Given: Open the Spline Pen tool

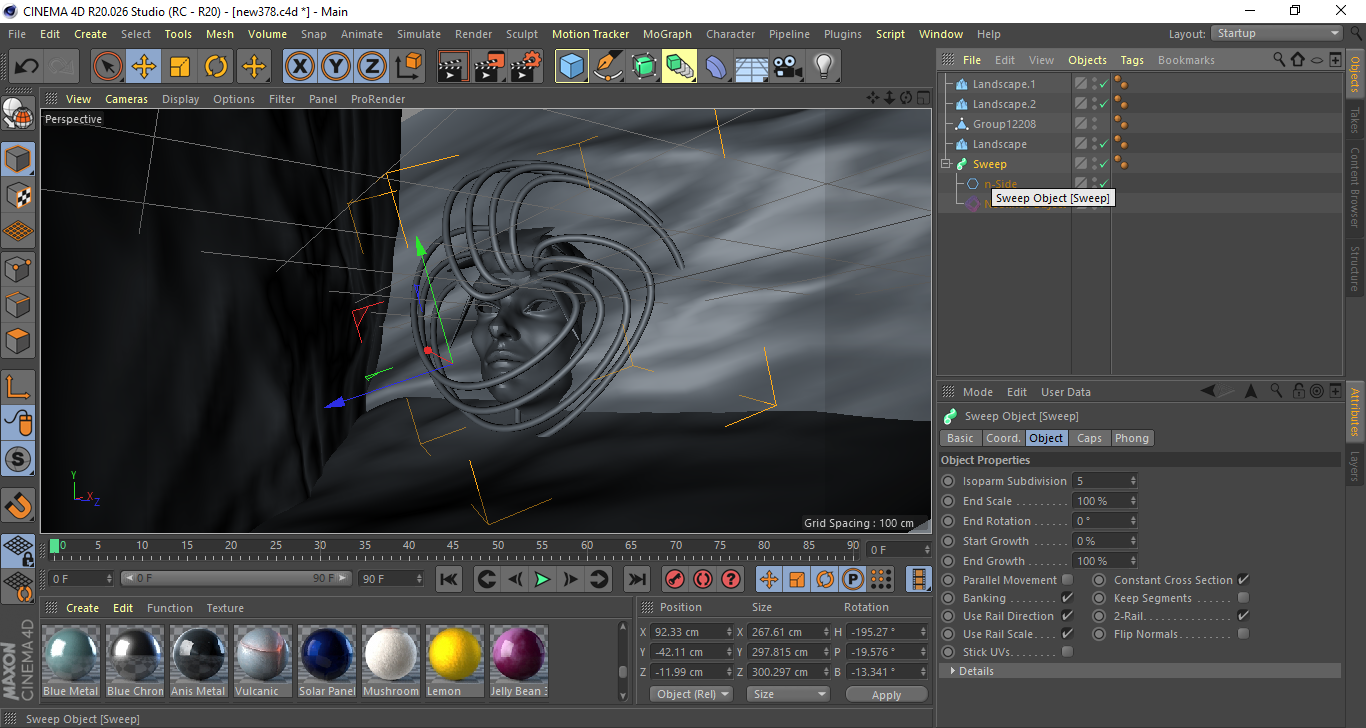Looking at the screenshot, I should 608,67.
